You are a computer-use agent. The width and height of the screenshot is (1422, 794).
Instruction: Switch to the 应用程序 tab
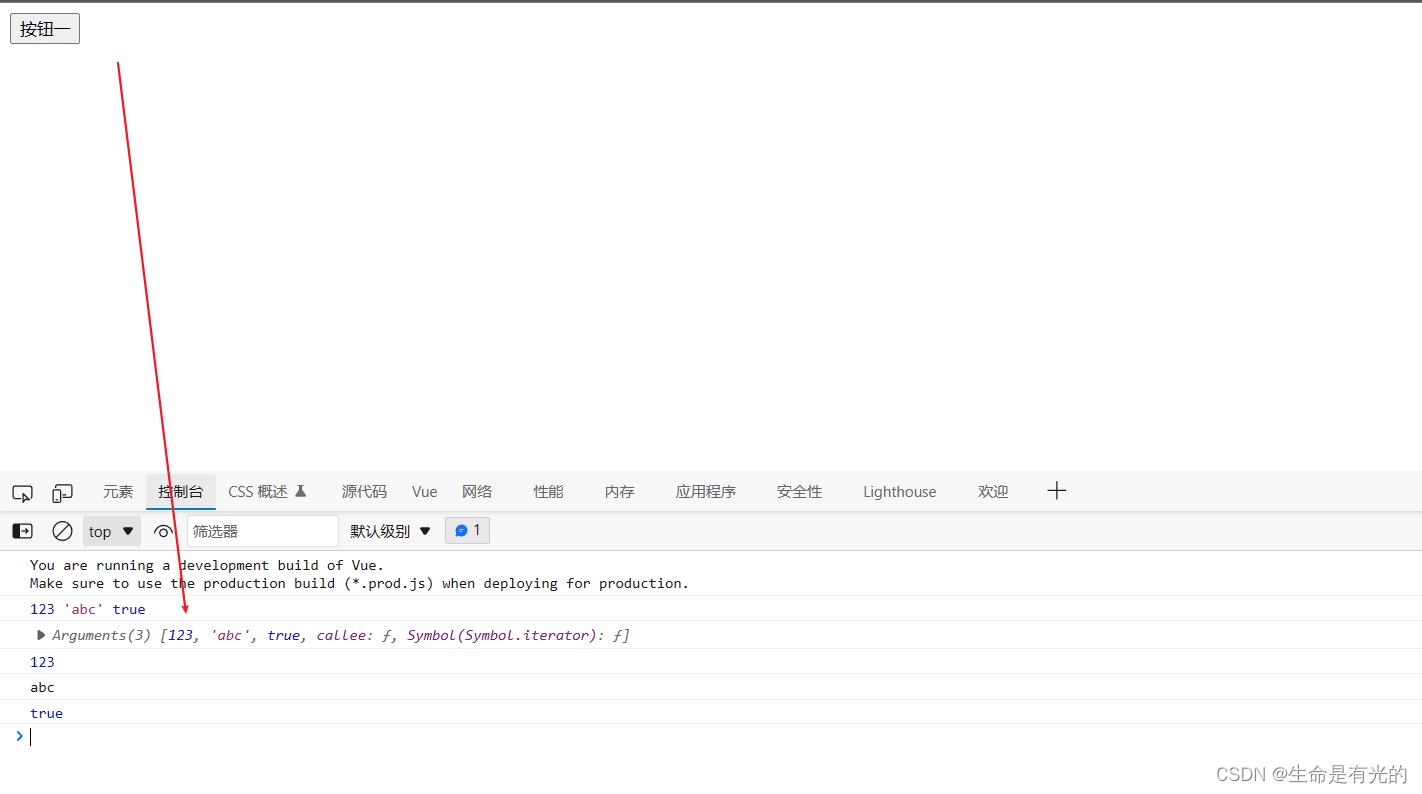pos(706,492)
